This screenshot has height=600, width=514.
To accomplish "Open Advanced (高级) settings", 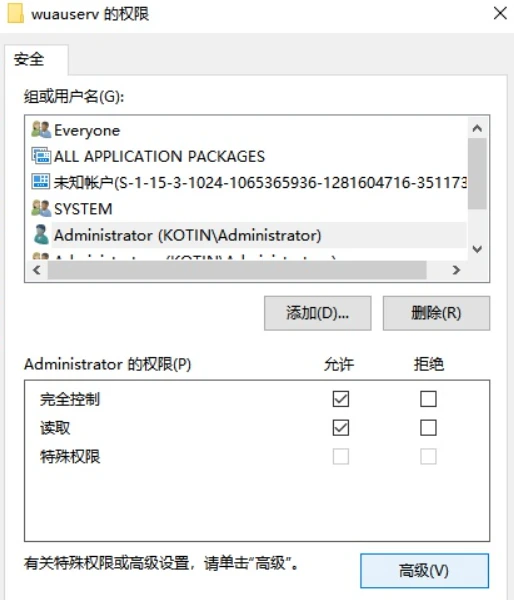I will 424,571.
